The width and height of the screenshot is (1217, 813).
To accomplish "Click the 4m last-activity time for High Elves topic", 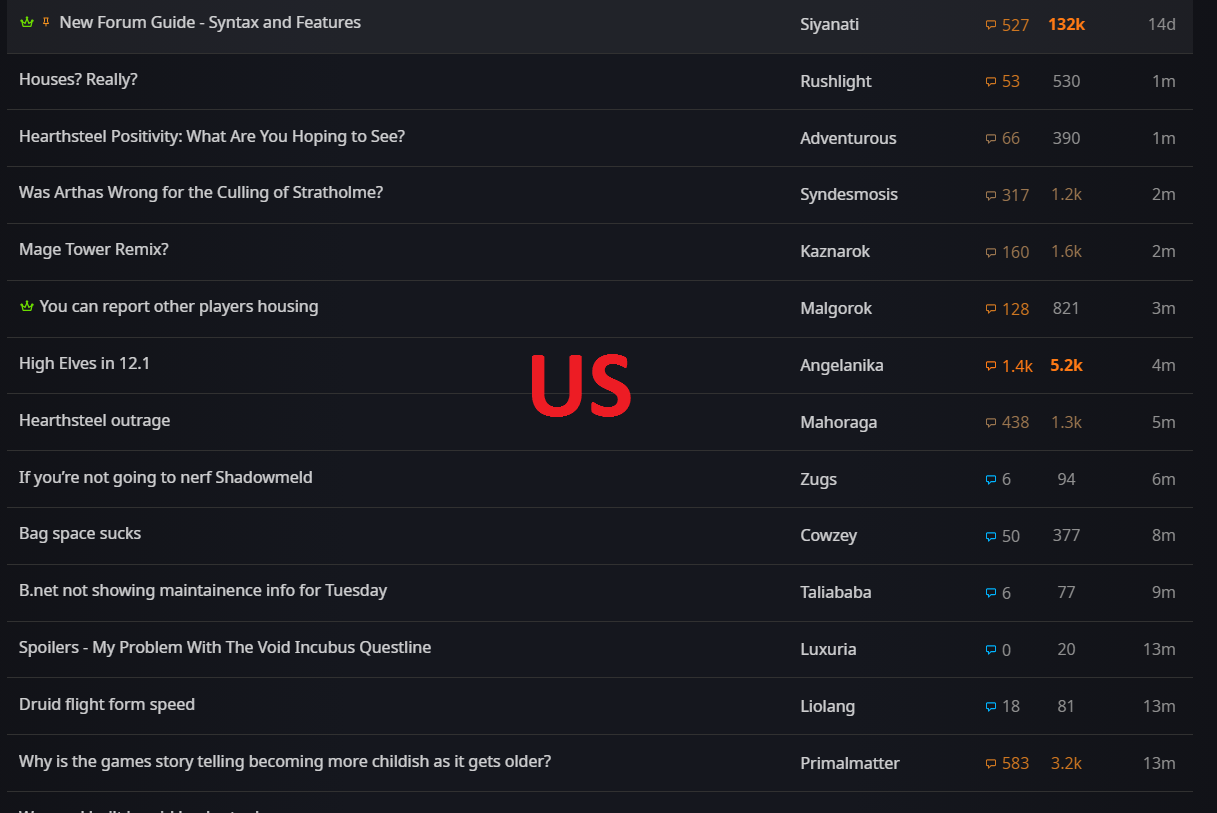I will (1163, 365).
